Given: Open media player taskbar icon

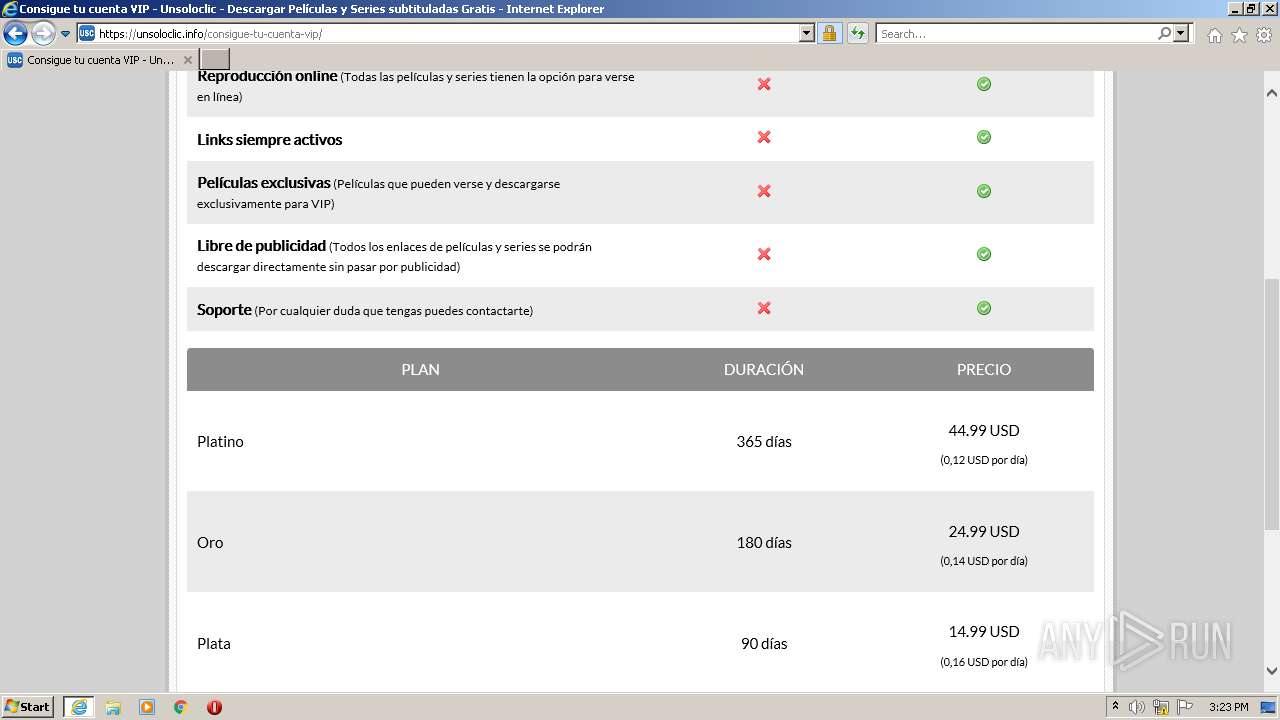Looking at the screenshot, I should (x=147, y=707).
